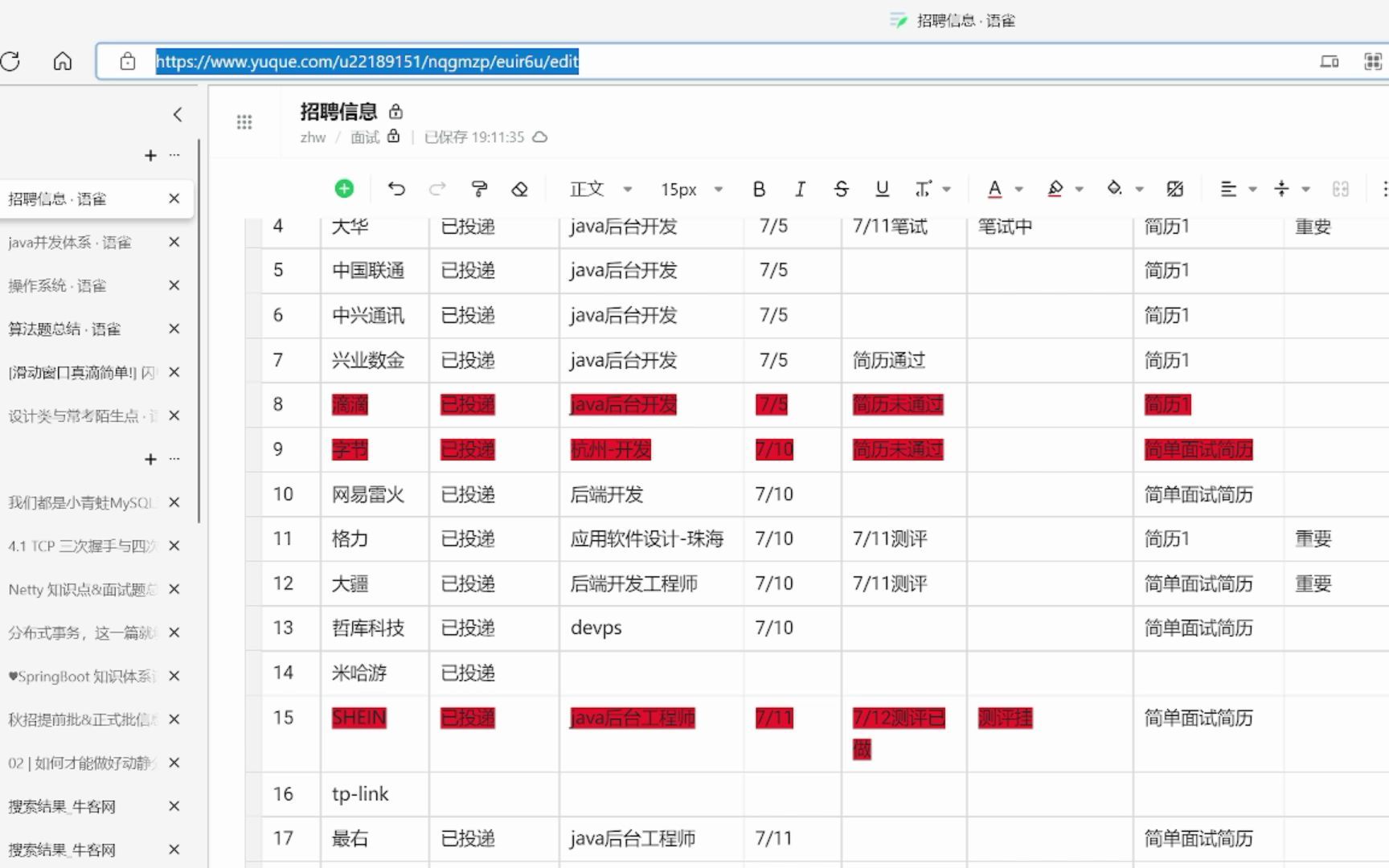
Task: Collapse the sidebar with the chevron
Action: [x=178, y=115]
